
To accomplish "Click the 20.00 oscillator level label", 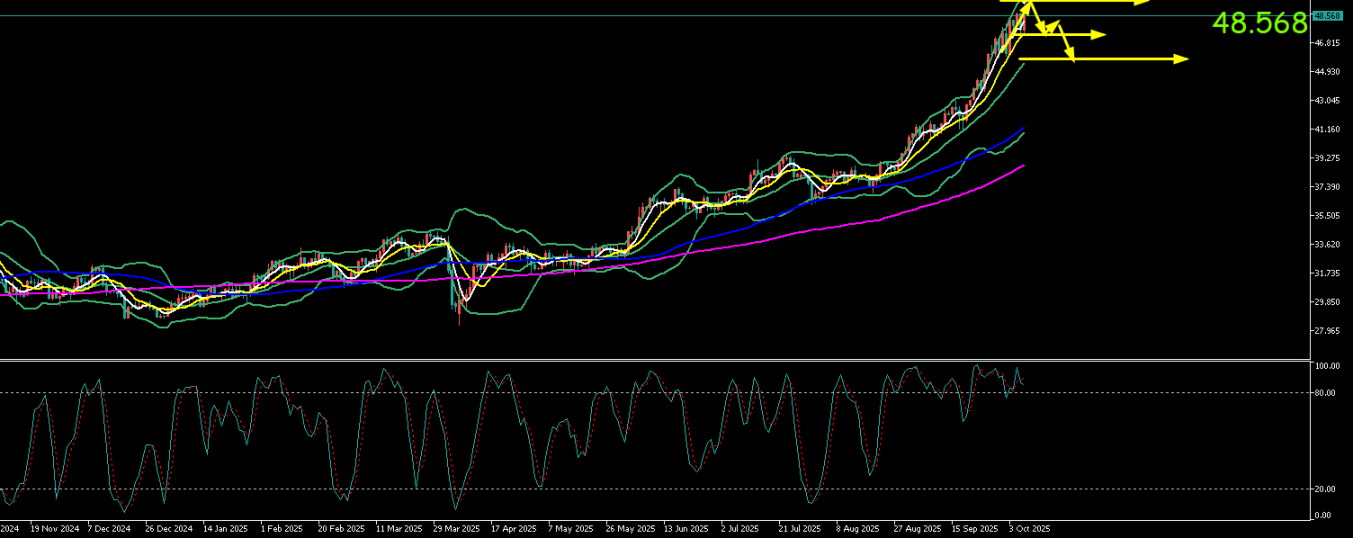I will click(1325, 489).
